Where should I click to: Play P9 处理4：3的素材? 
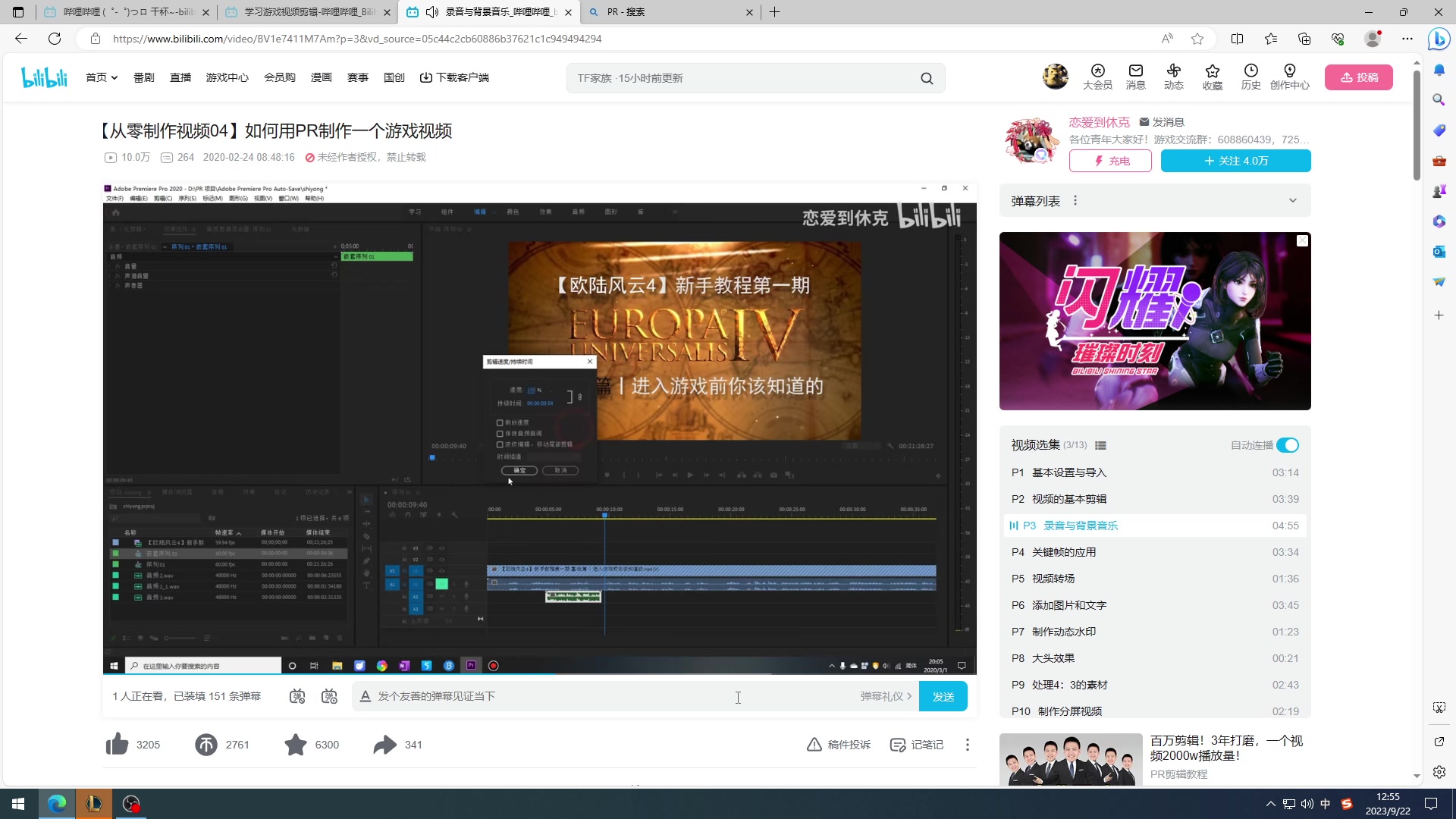point(1155,685)
